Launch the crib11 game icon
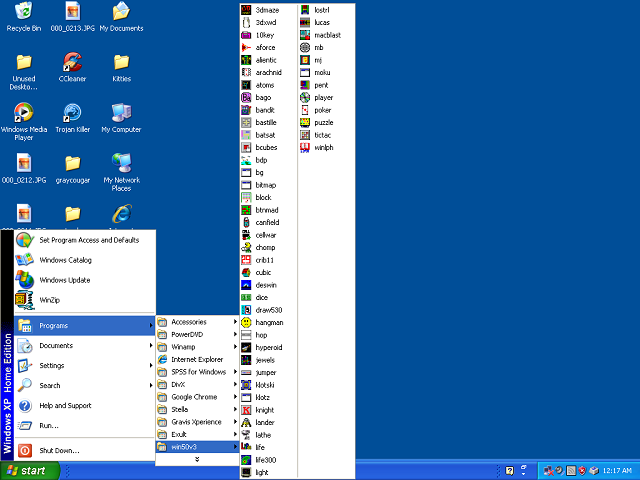 246,260
